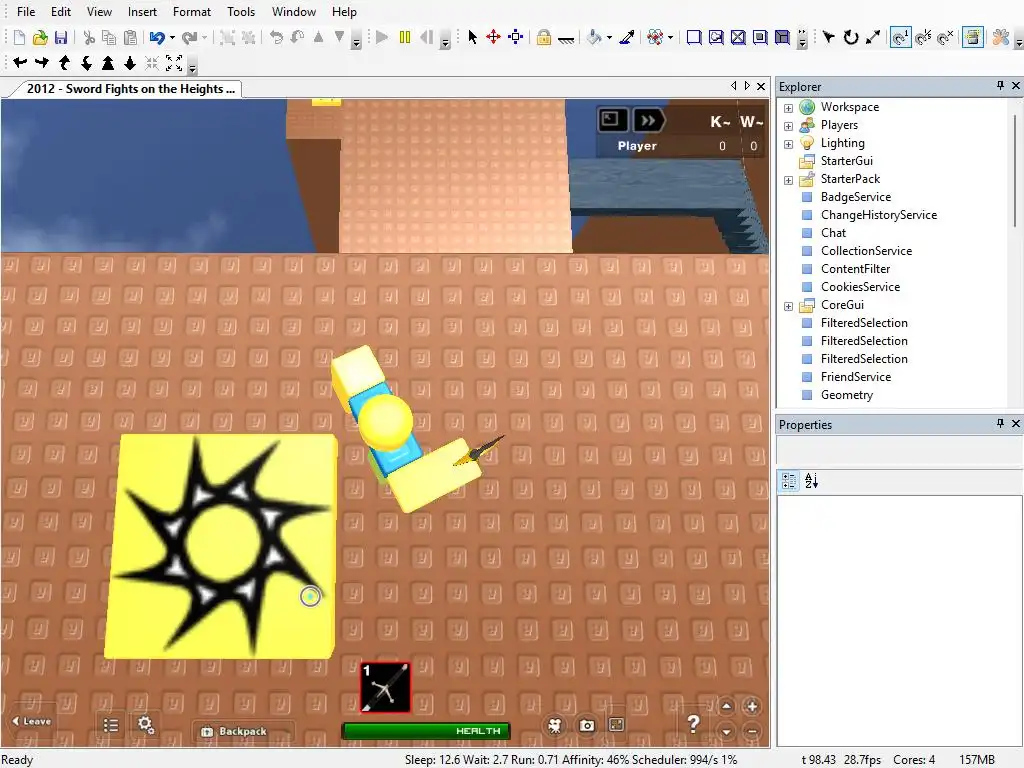Expand the Workspace tree node
The height and width of the screenshot is (768, 1024).
point(788,108)
